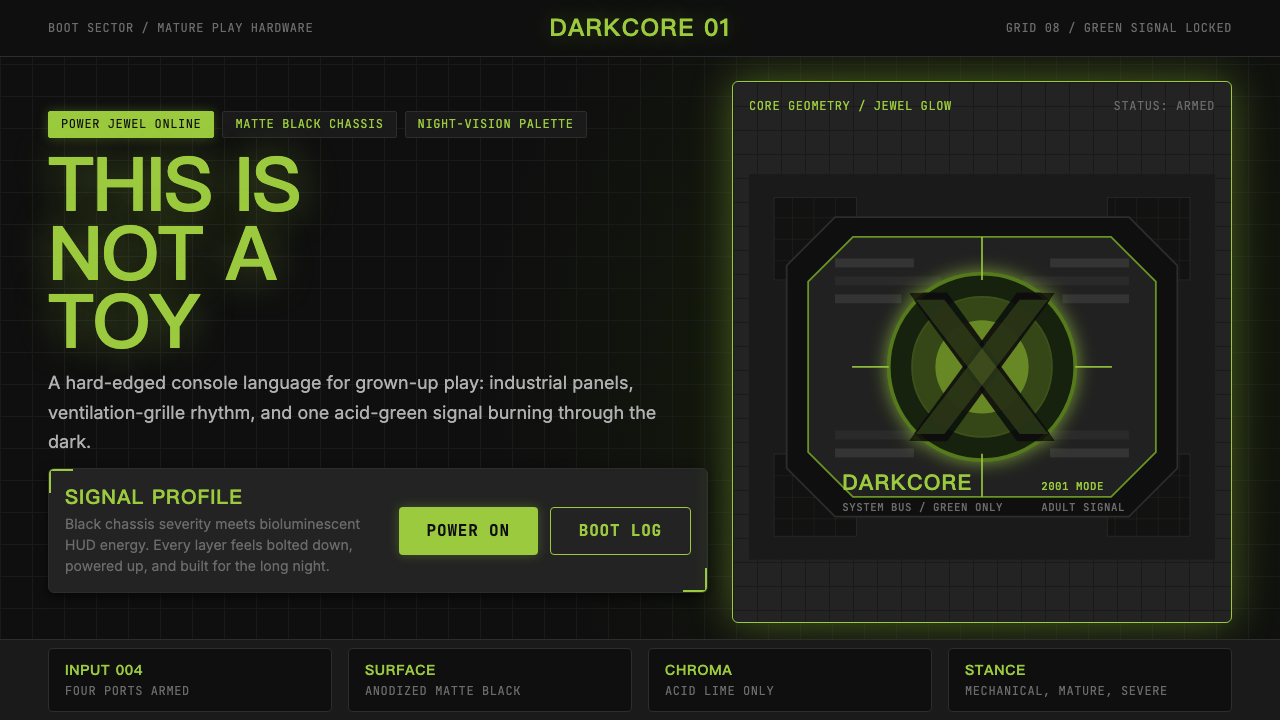Viewport: 1280px width, 720px height.
Task: Click GRID 08 / GREEN SIGNAL LOCKED text
Action: coord(1119,28)
